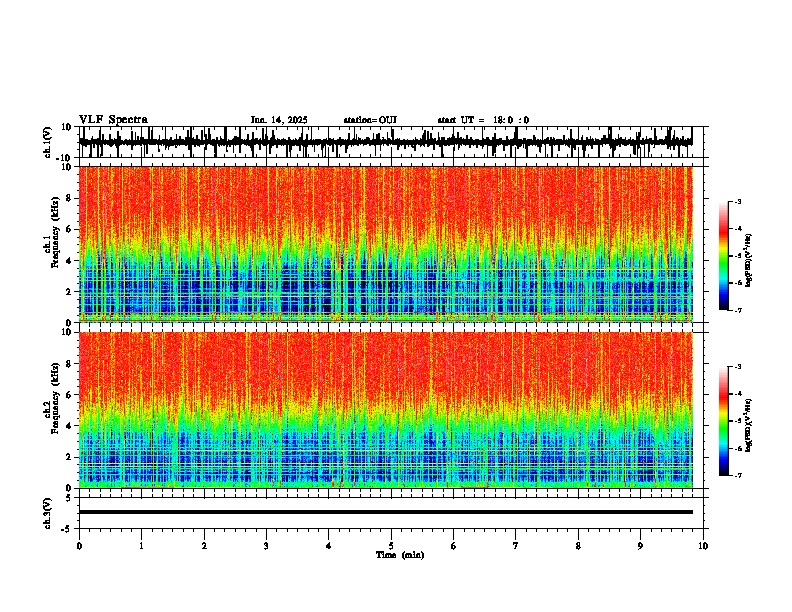Click the "10" tick on the time axis
Viewport: 792px width, 612px height.
(x=703, y=546)
